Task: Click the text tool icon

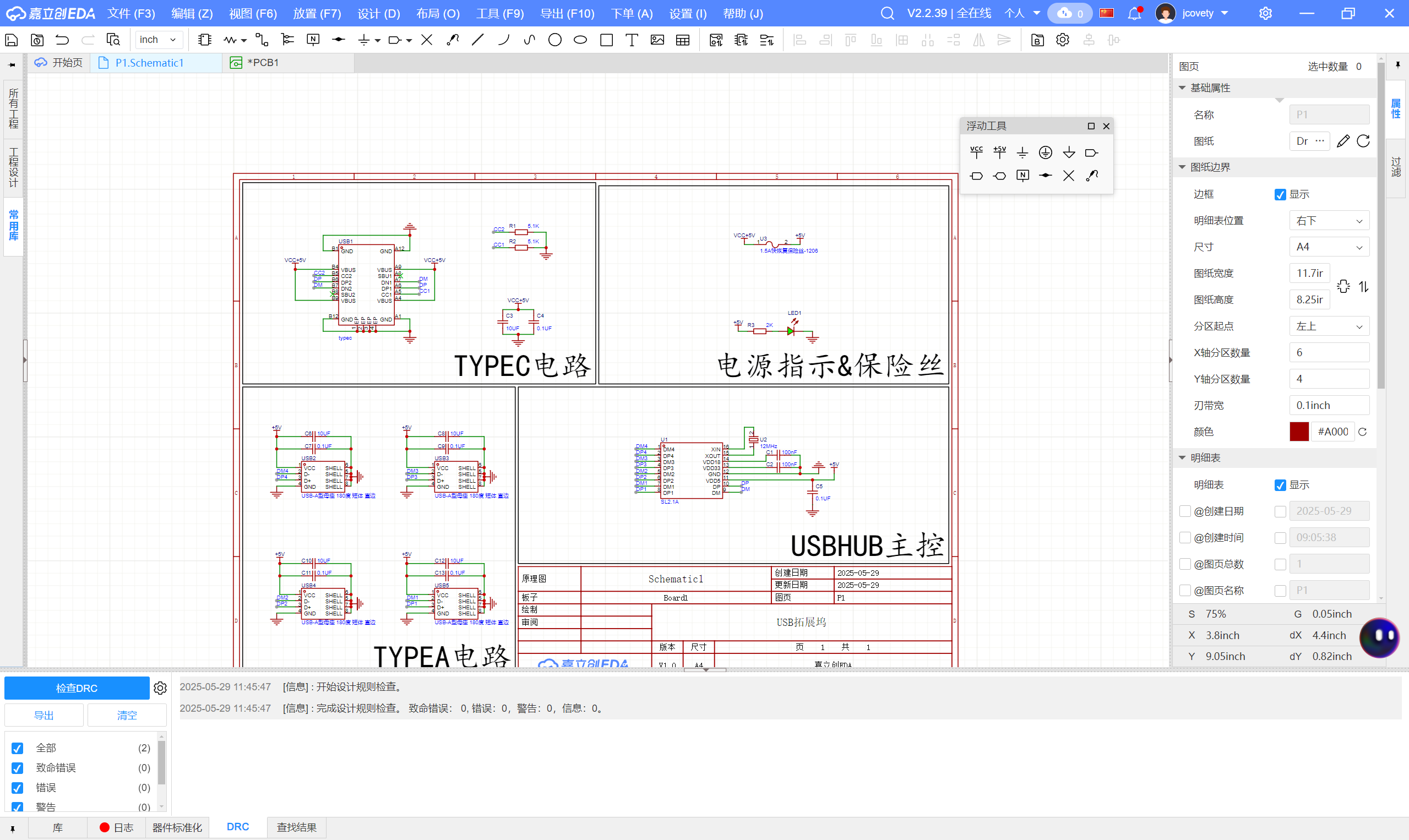Action: pyautogui.click(x=631, y=40)
